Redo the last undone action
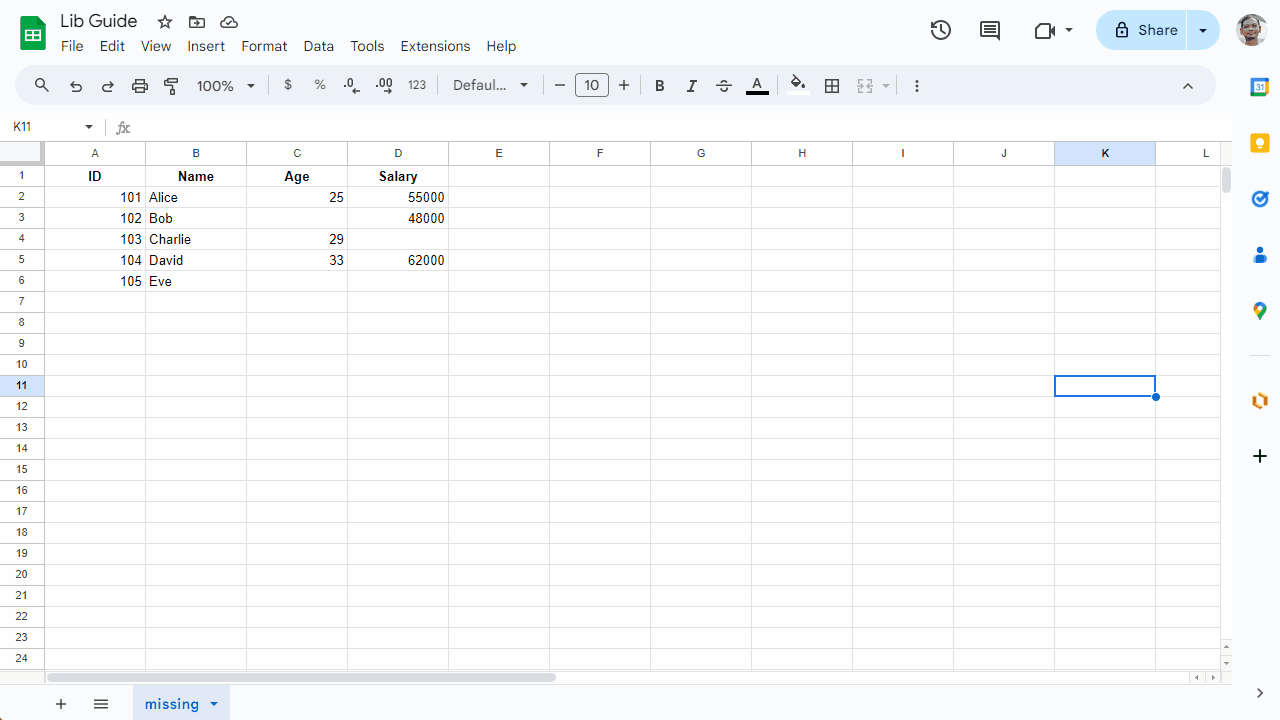 point(108,86)
